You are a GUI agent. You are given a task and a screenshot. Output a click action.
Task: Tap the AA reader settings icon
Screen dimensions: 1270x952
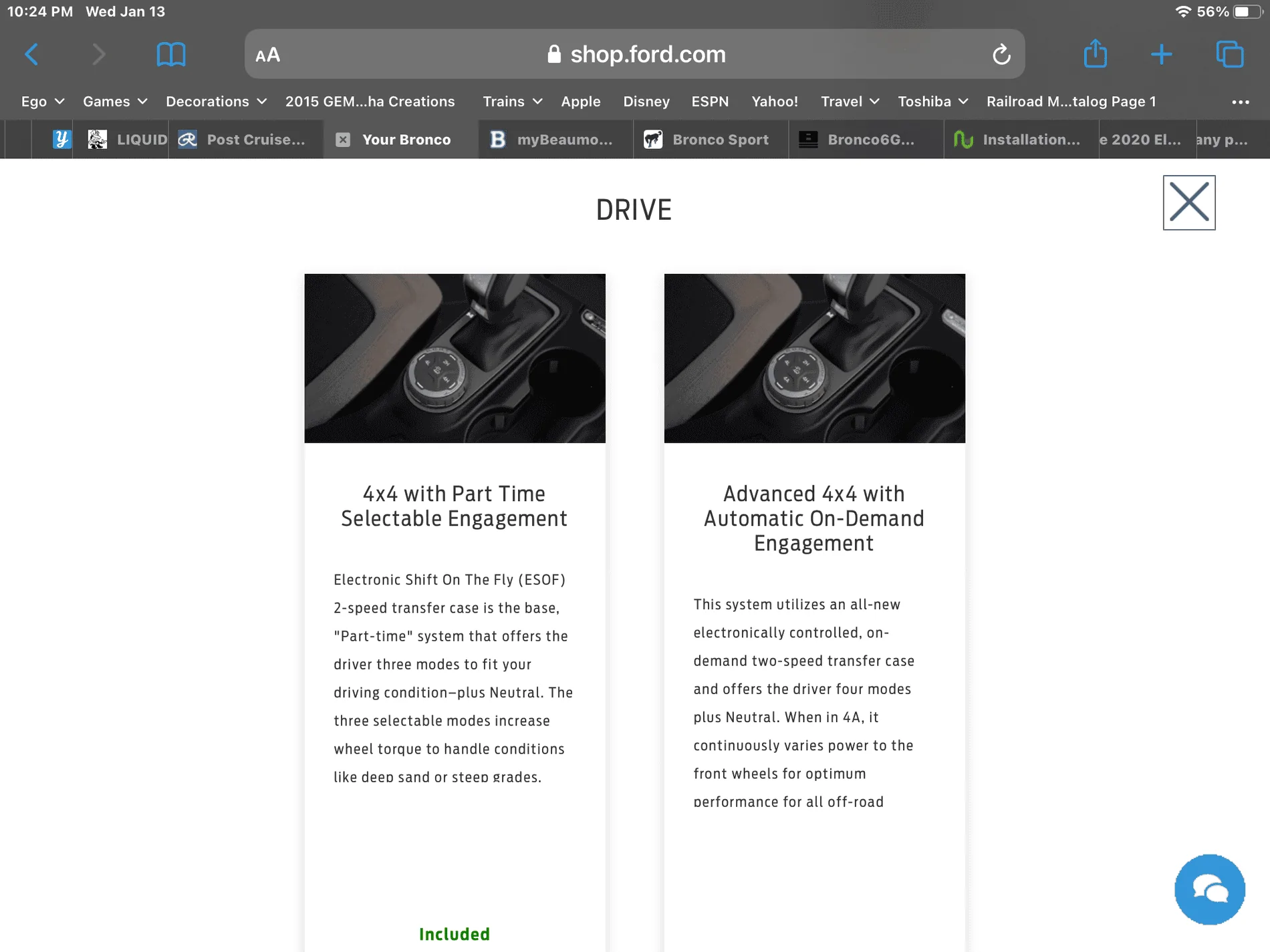point(267,55)
